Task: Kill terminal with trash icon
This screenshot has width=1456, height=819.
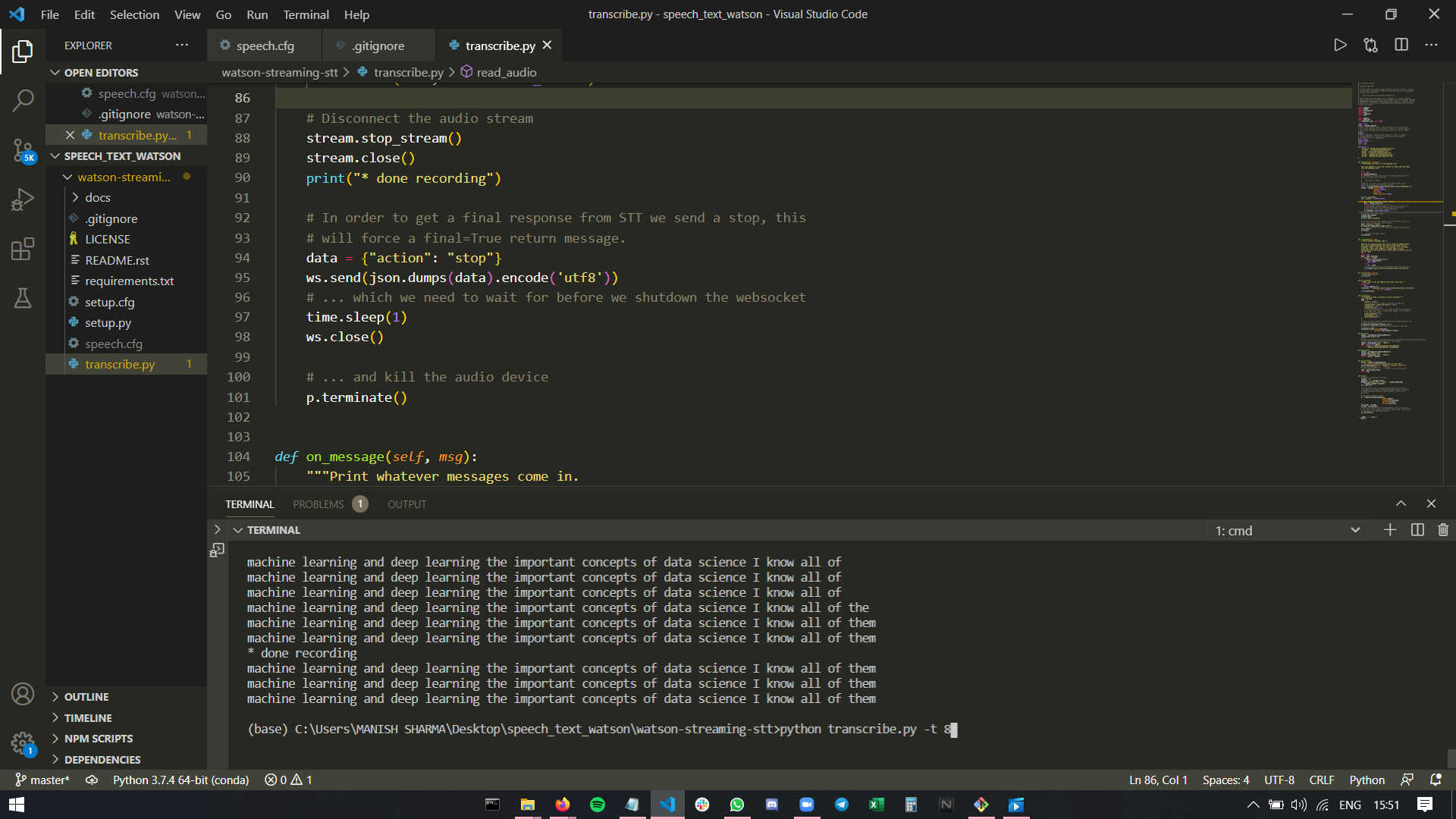Action: point(1443,530)
